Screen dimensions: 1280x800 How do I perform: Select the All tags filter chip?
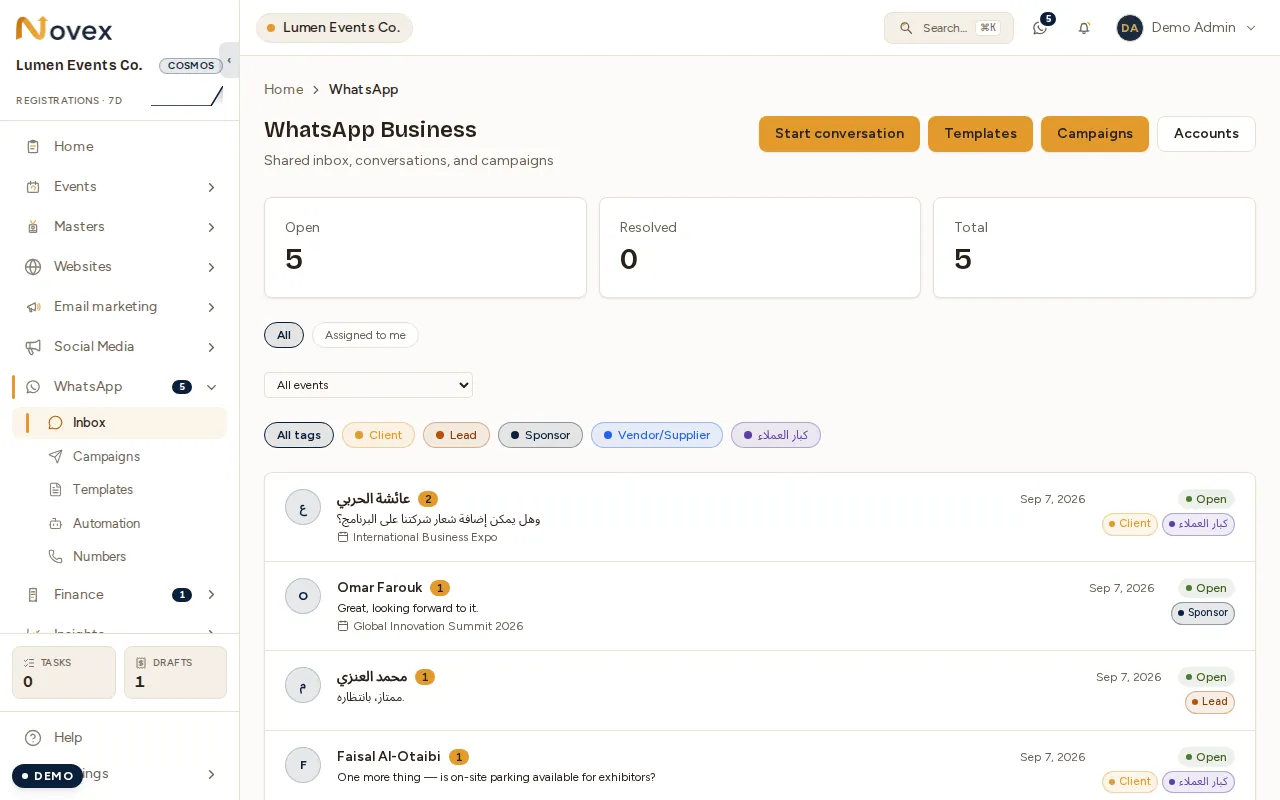pyautogui.click(x=299, y=435)
